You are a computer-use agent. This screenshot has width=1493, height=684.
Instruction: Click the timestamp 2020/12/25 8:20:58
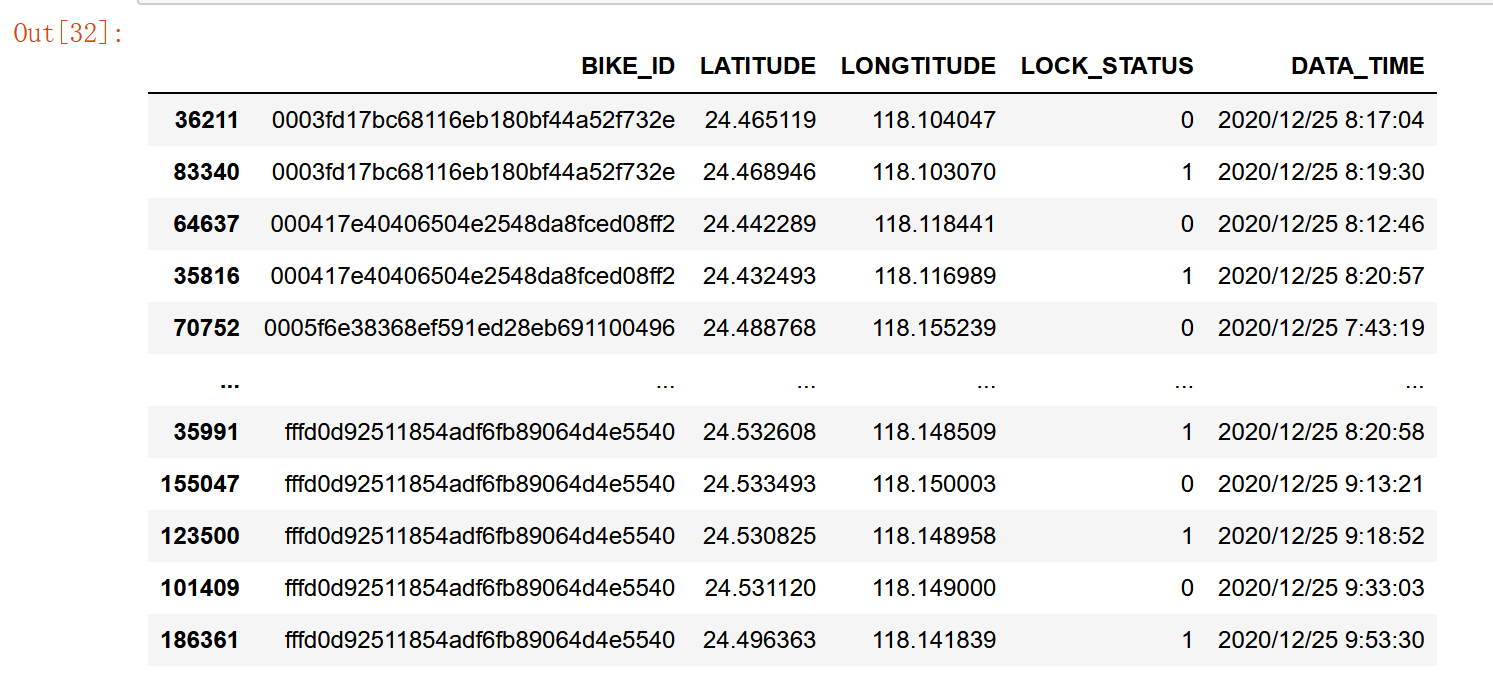pyautogui.click(x=1321, y=432)
